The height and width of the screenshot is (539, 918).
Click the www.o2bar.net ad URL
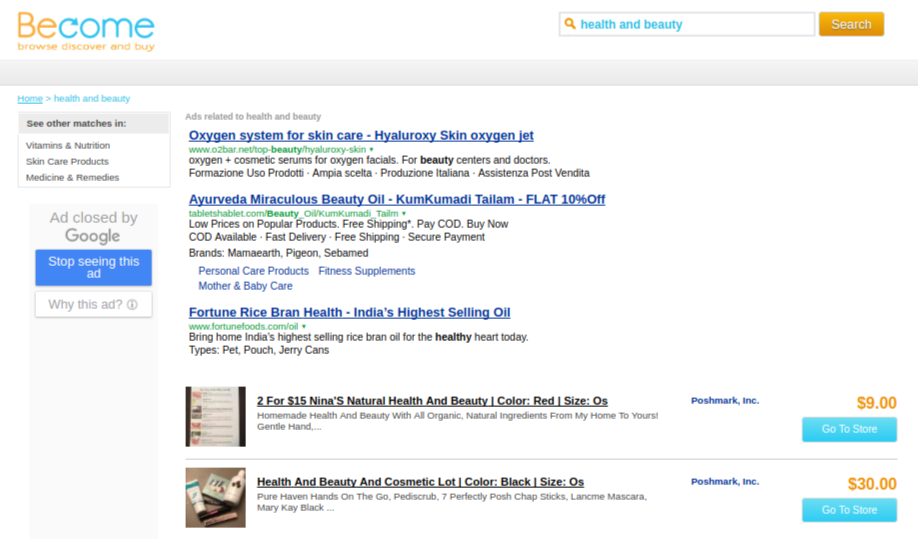pyautogui.click(x=277, y=150)
